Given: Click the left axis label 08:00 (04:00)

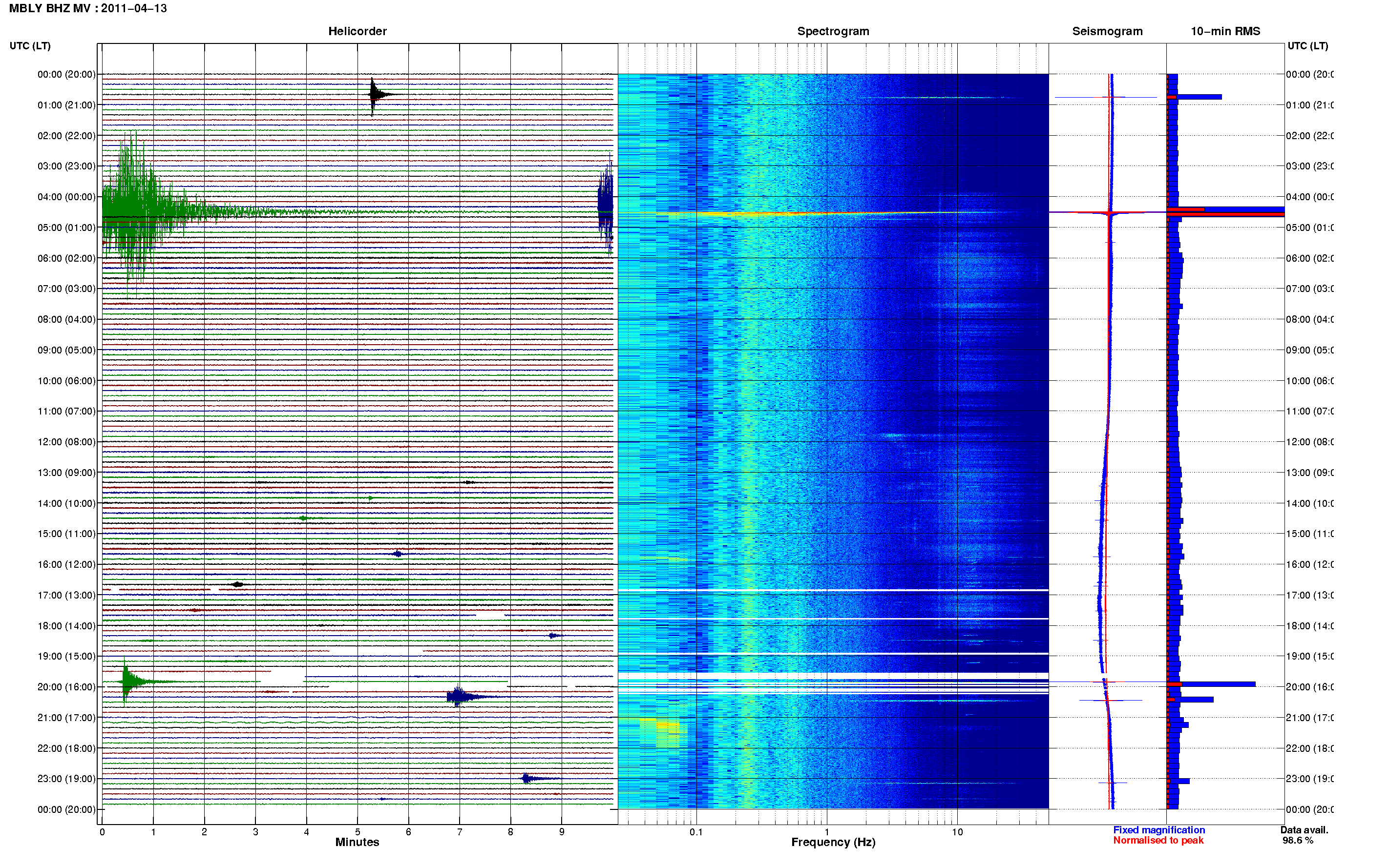Looking at the screenshot, I should pyautogui.click(x=66, y=320).
